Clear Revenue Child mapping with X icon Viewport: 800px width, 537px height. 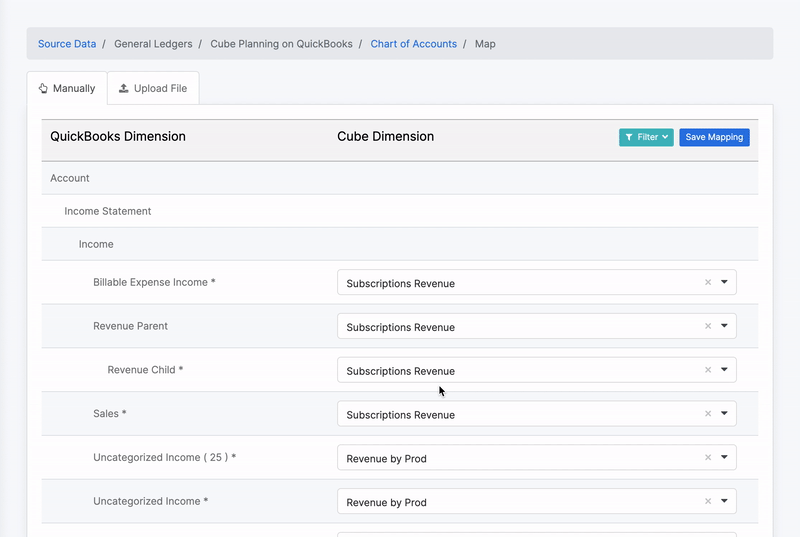[x=708, y=370]
